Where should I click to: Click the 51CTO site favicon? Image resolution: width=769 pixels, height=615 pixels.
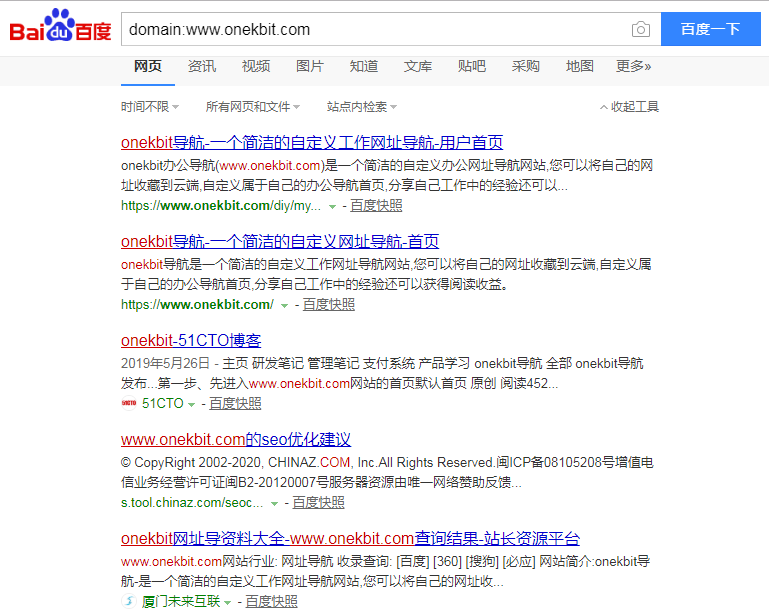[x=128, y=403]
